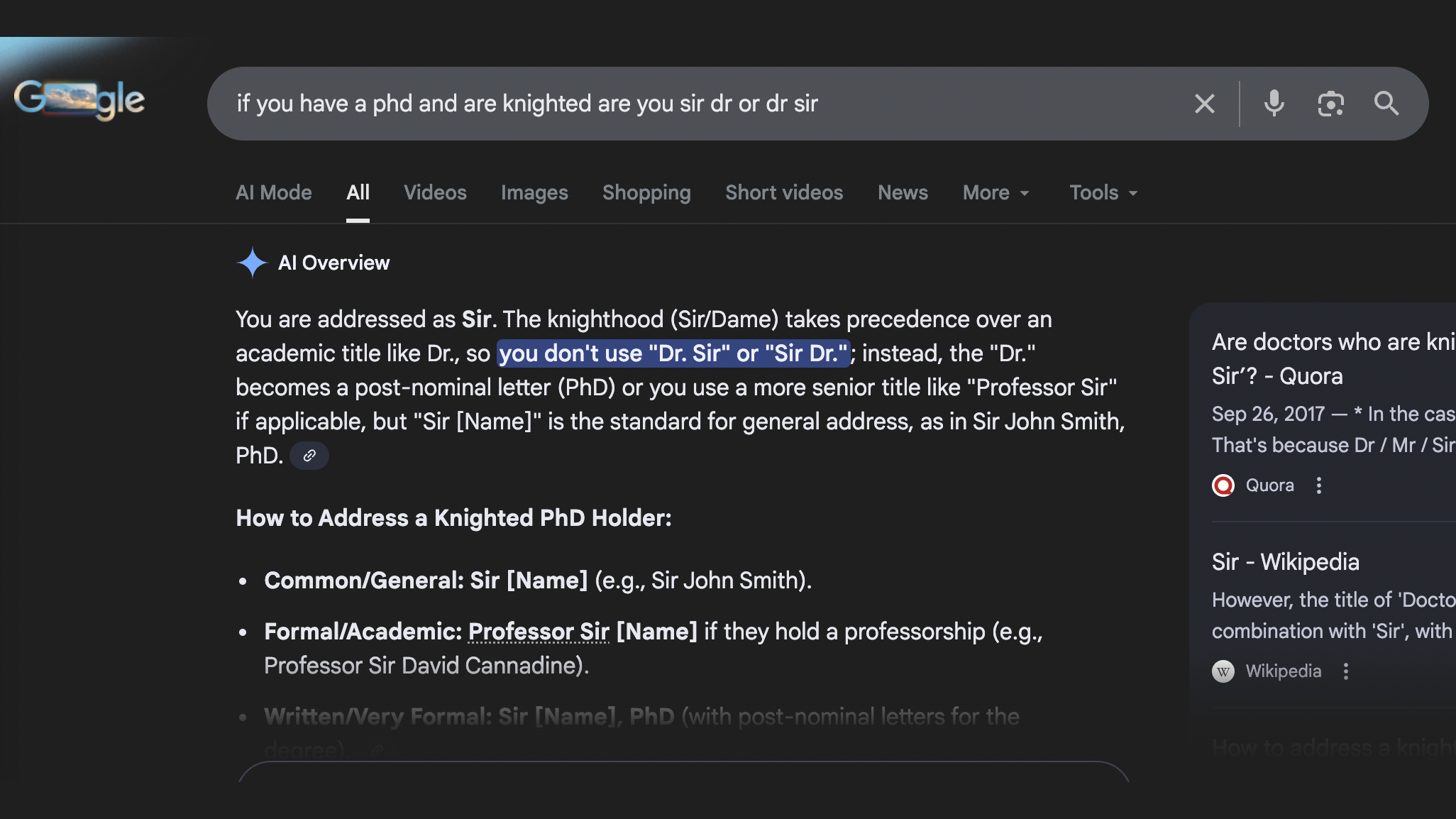Screen dimensions: 1456x819
Task: Open Google Lens image search icon
Action: point(1330,104)
